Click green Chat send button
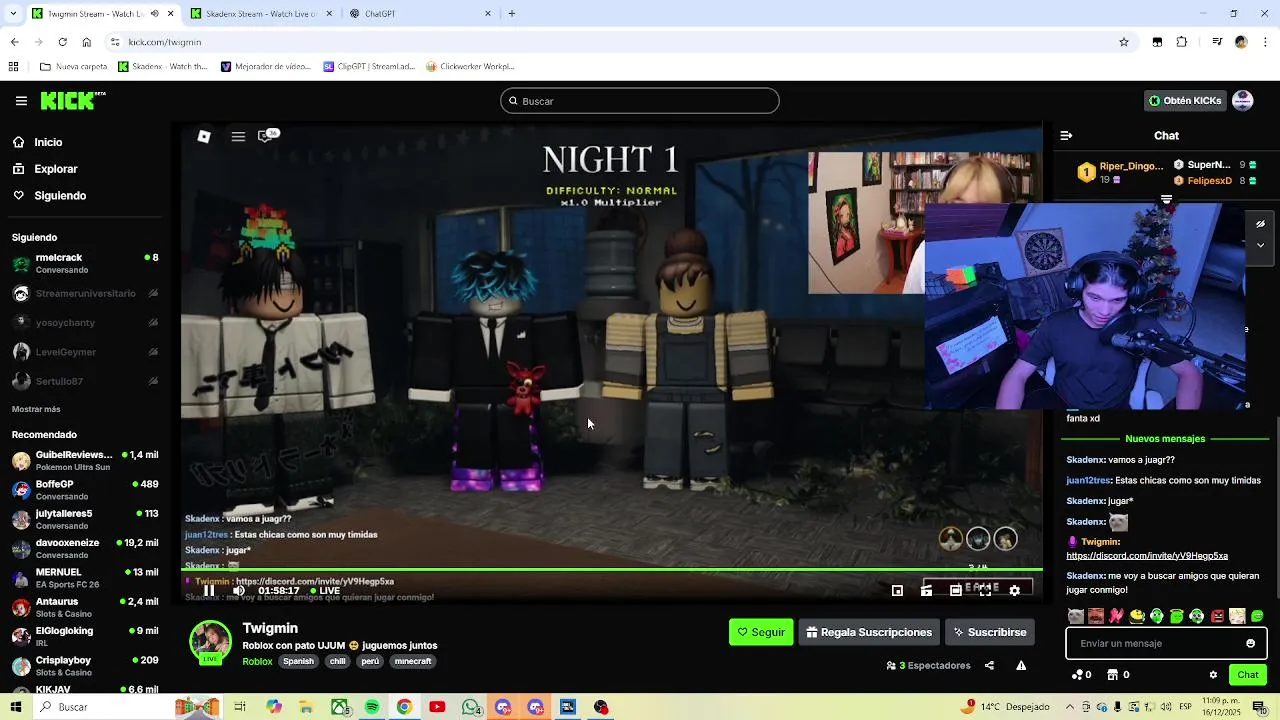 (x=1247, y=675)
